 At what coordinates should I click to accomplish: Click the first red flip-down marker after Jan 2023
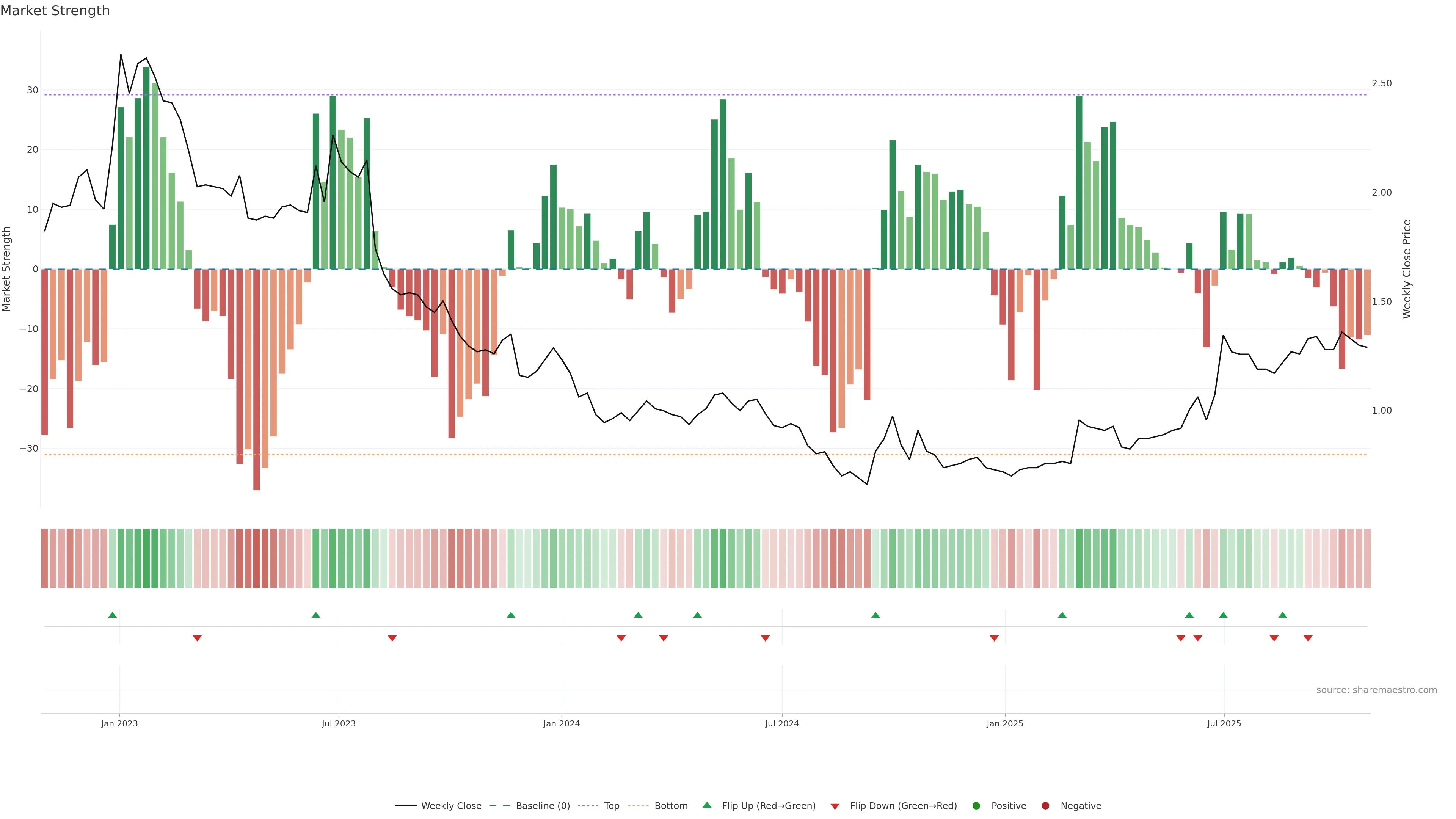[197, 638]
